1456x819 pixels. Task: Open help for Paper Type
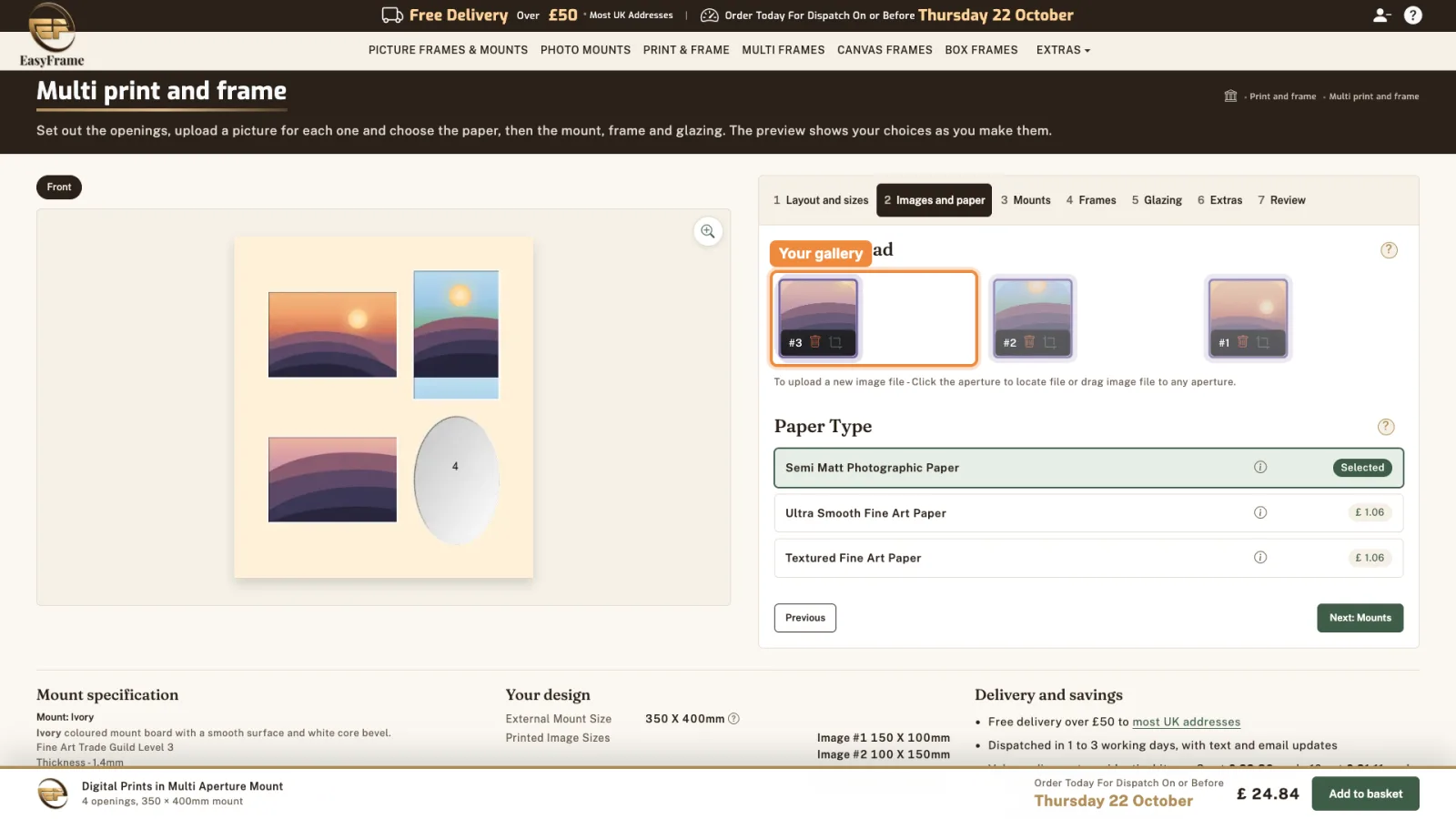point(1386,427)
